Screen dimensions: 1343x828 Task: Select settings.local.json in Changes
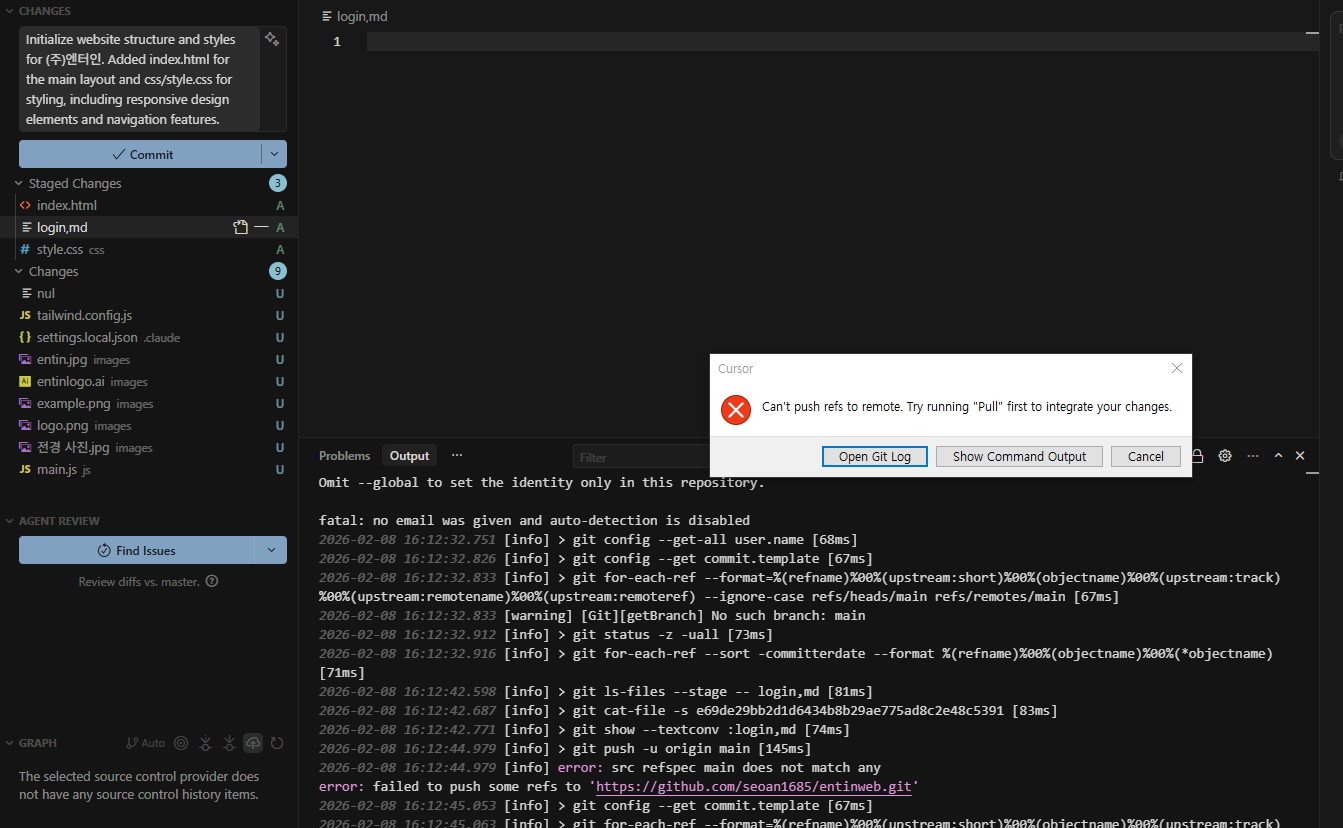point(149,337)
